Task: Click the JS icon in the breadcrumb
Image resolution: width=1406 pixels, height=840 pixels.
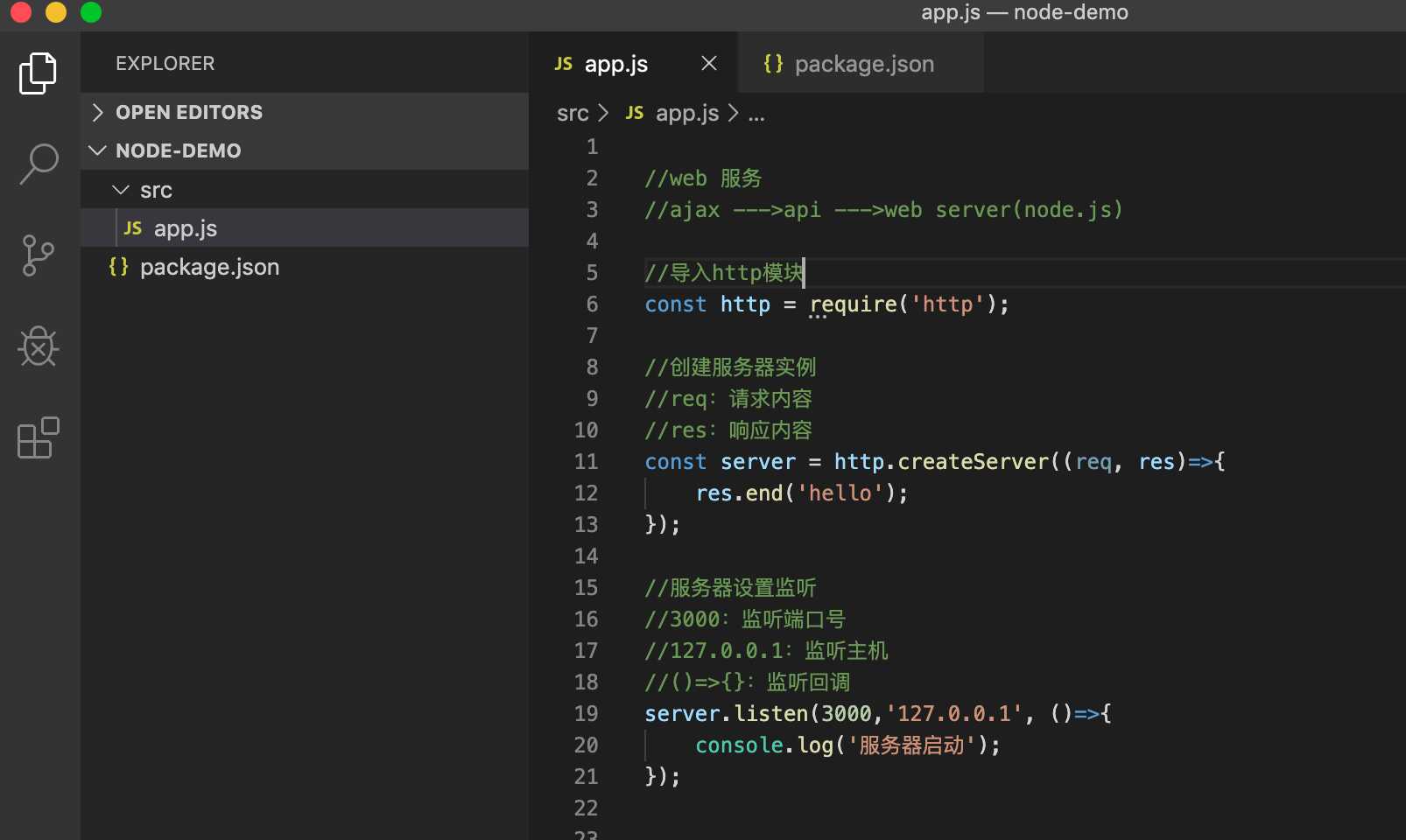Action: pyautogui.click(x=635, y=113)
